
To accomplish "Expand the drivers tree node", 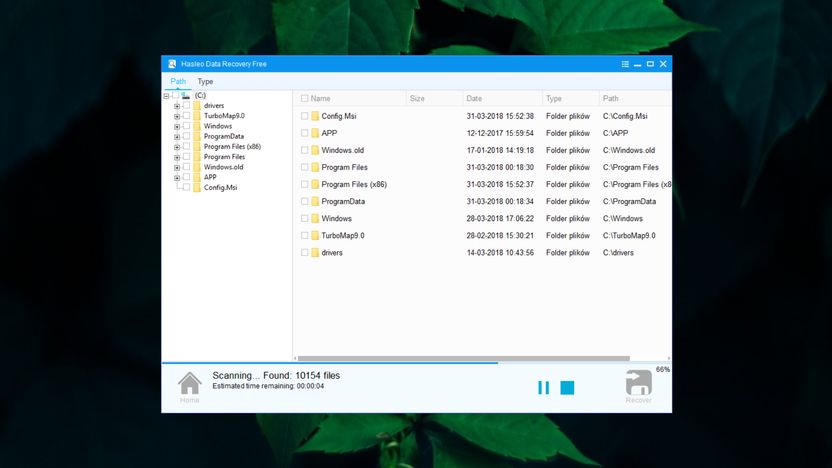I will pyautogui.click(x=177, y=106).
